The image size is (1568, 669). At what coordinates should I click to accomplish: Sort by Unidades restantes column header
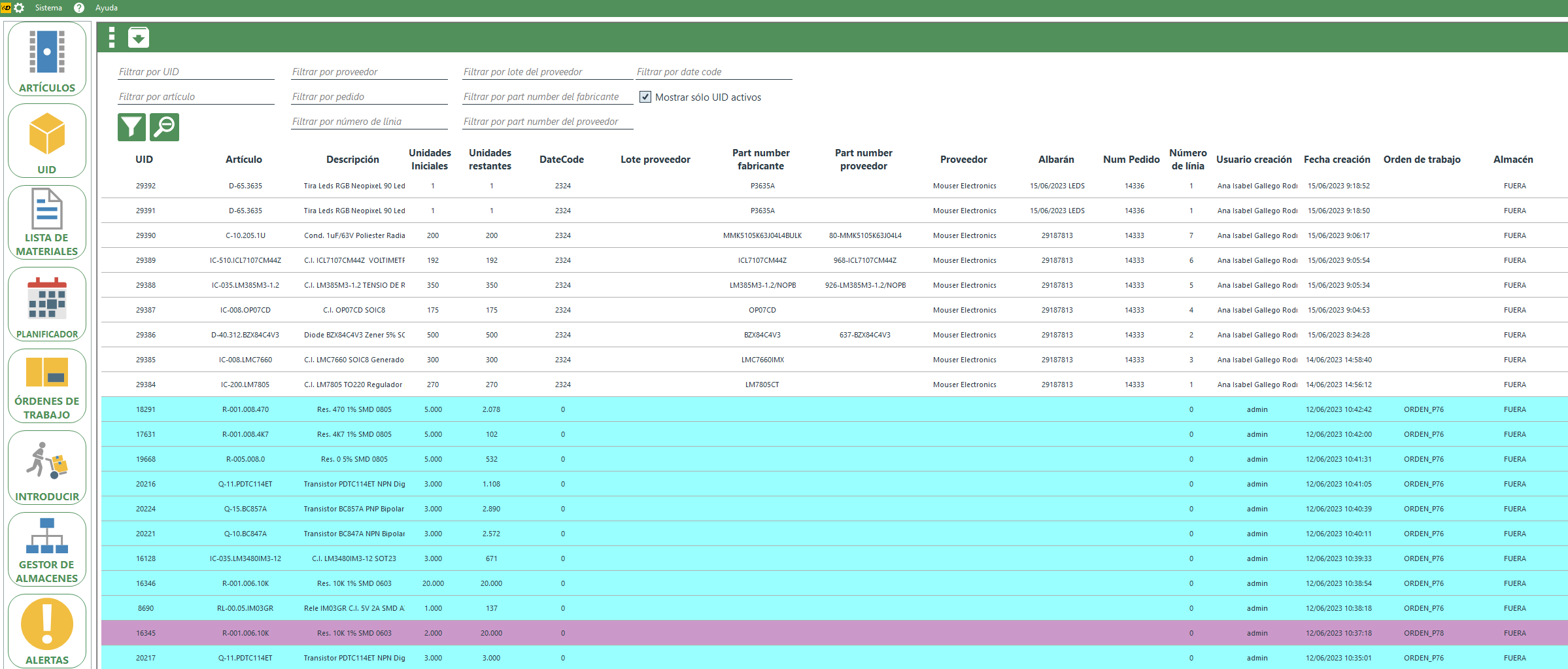[490, 160]
